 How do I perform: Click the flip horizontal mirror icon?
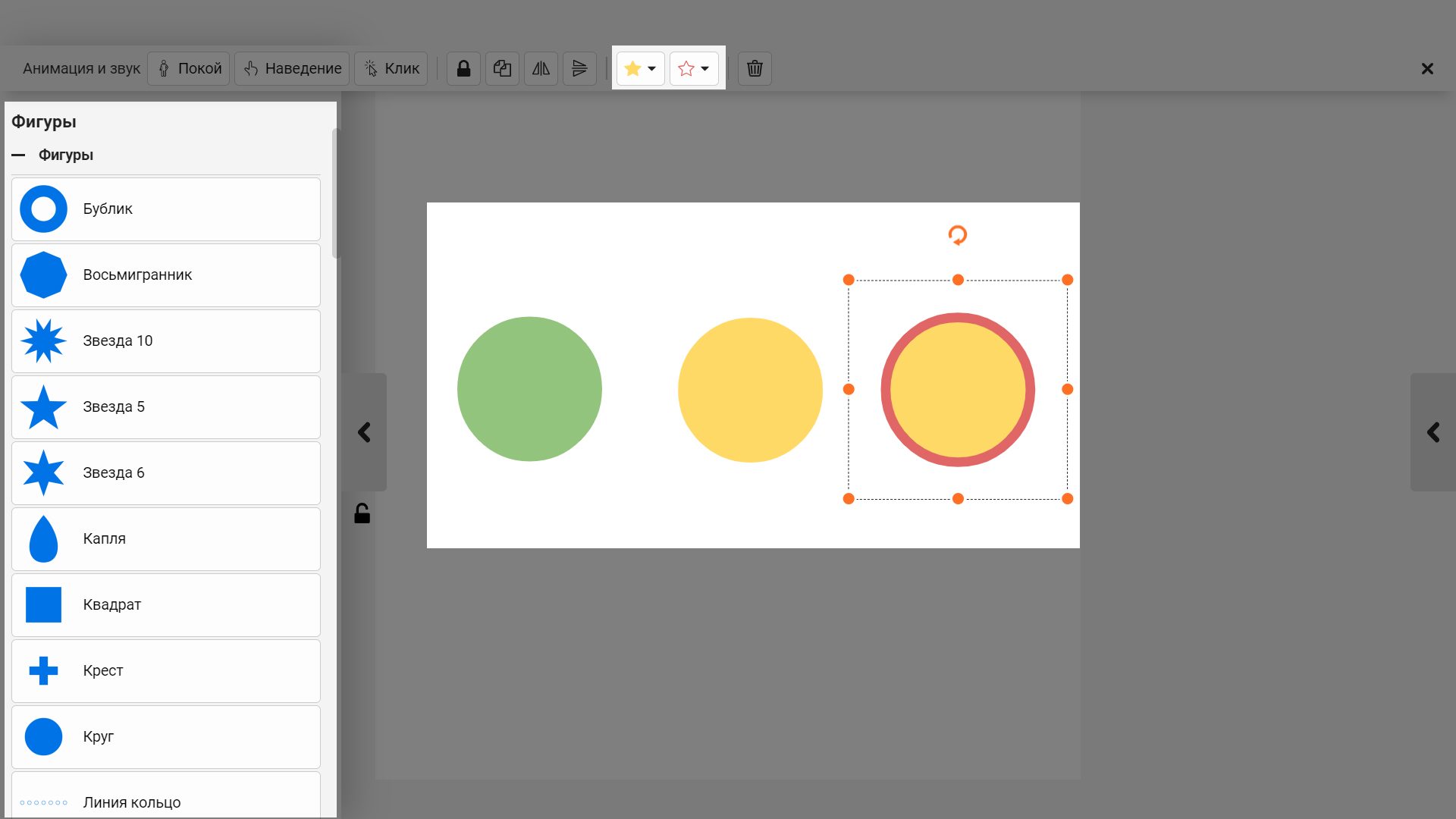[541, 69]
